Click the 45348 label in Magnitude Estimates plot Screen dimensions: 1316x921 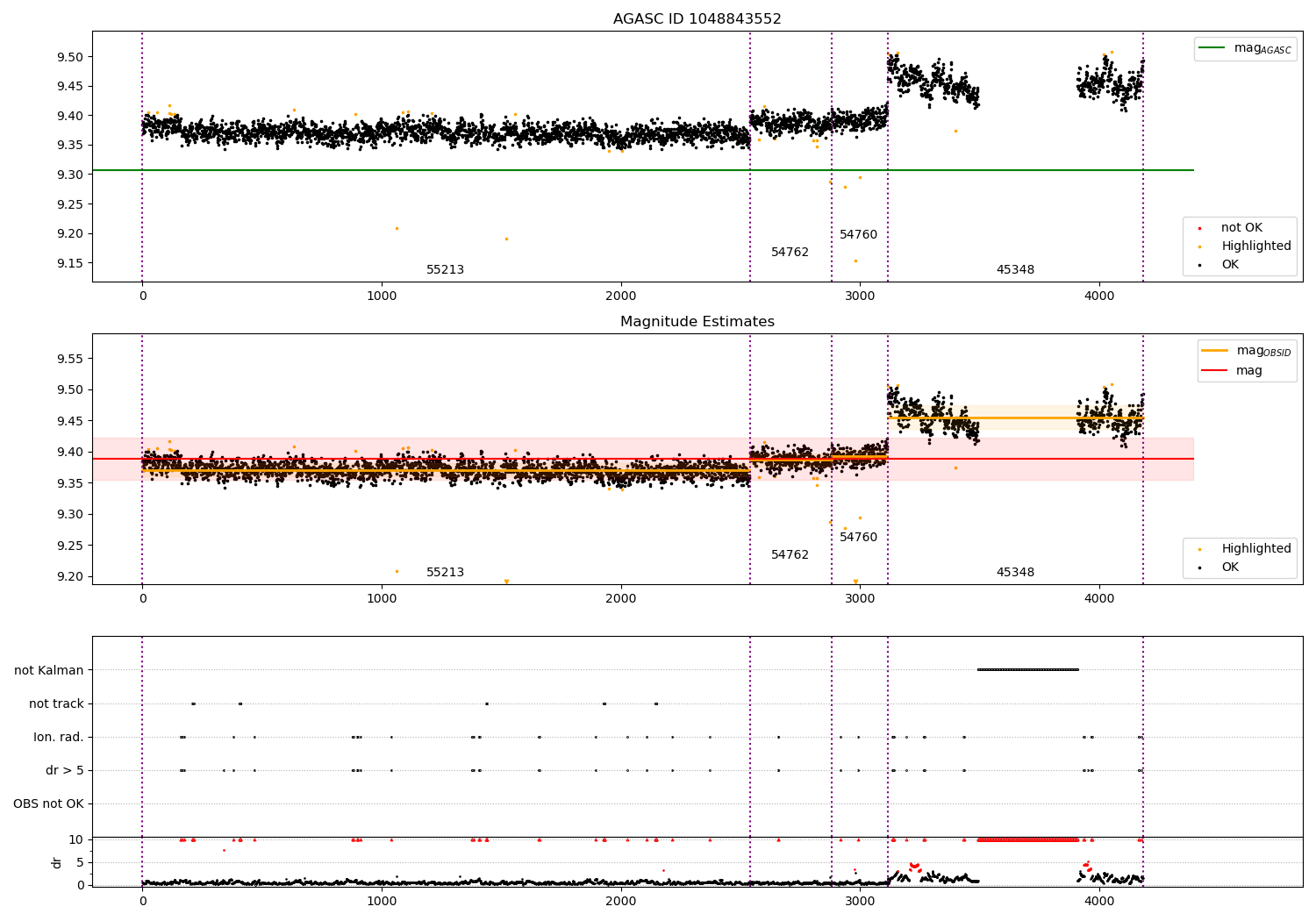[x=1015, y=573]
